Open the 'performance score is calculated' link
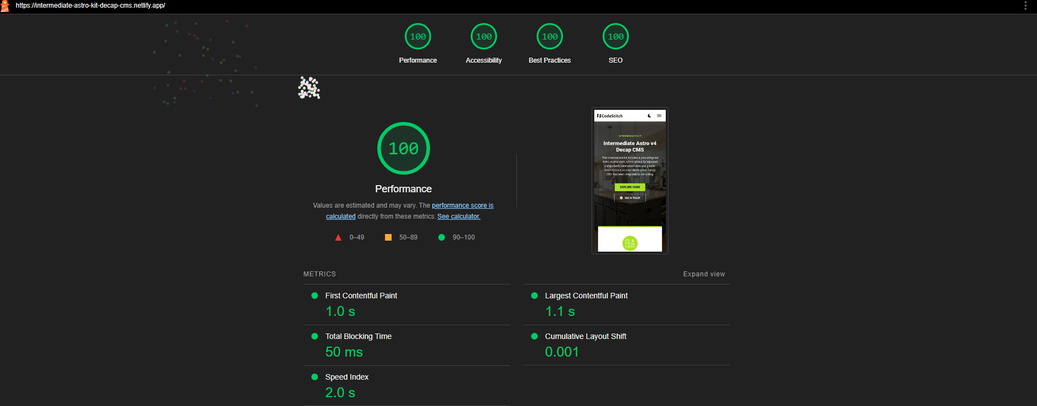 coord(462,205)
